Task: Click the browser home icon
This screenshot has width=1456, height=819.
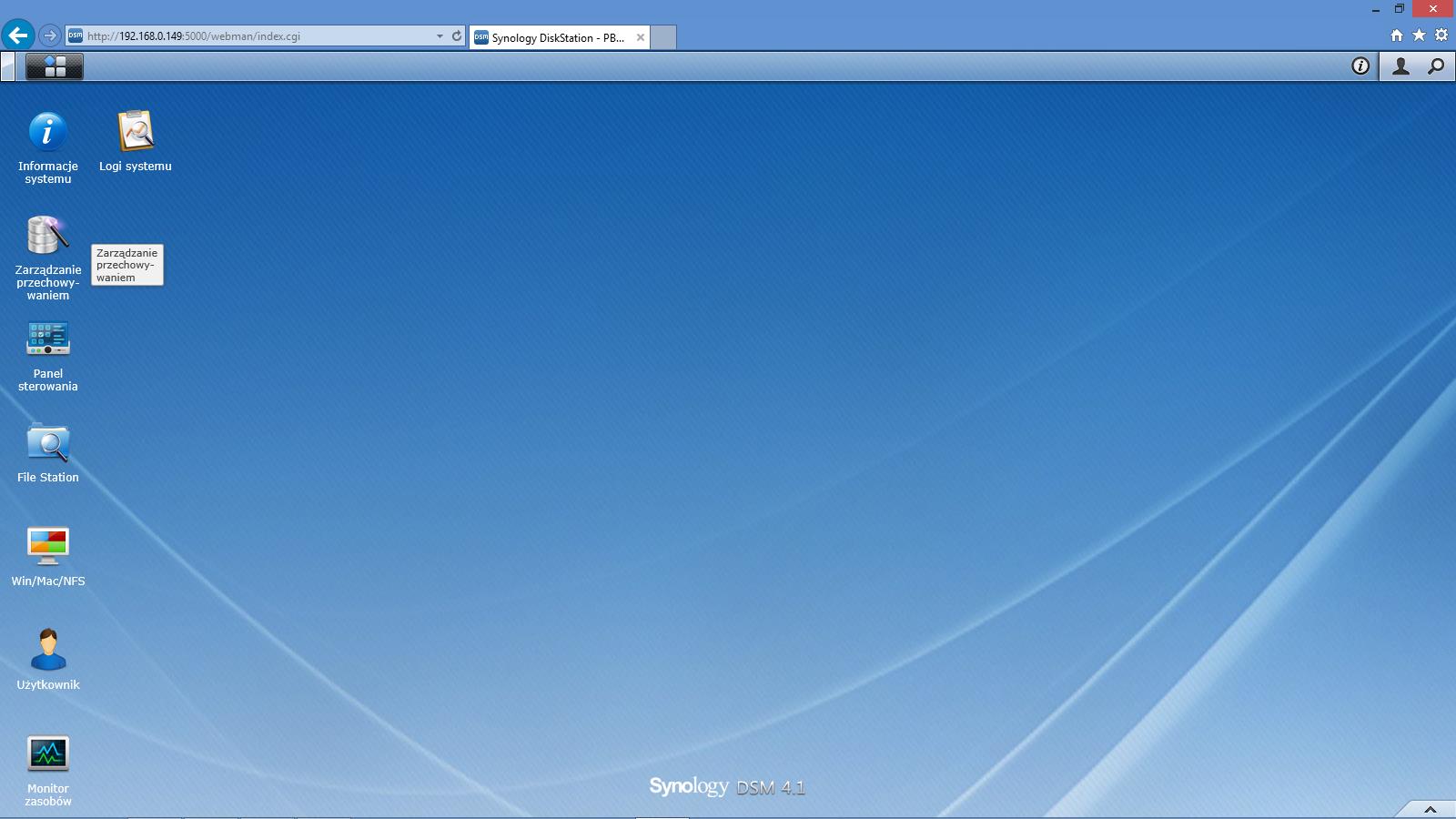Action: 1397,35
